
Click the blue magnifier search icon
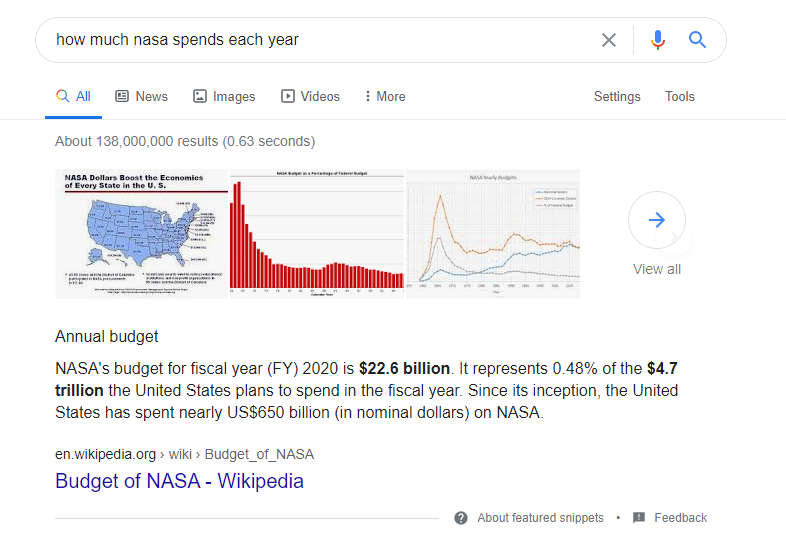coord(698,40)
